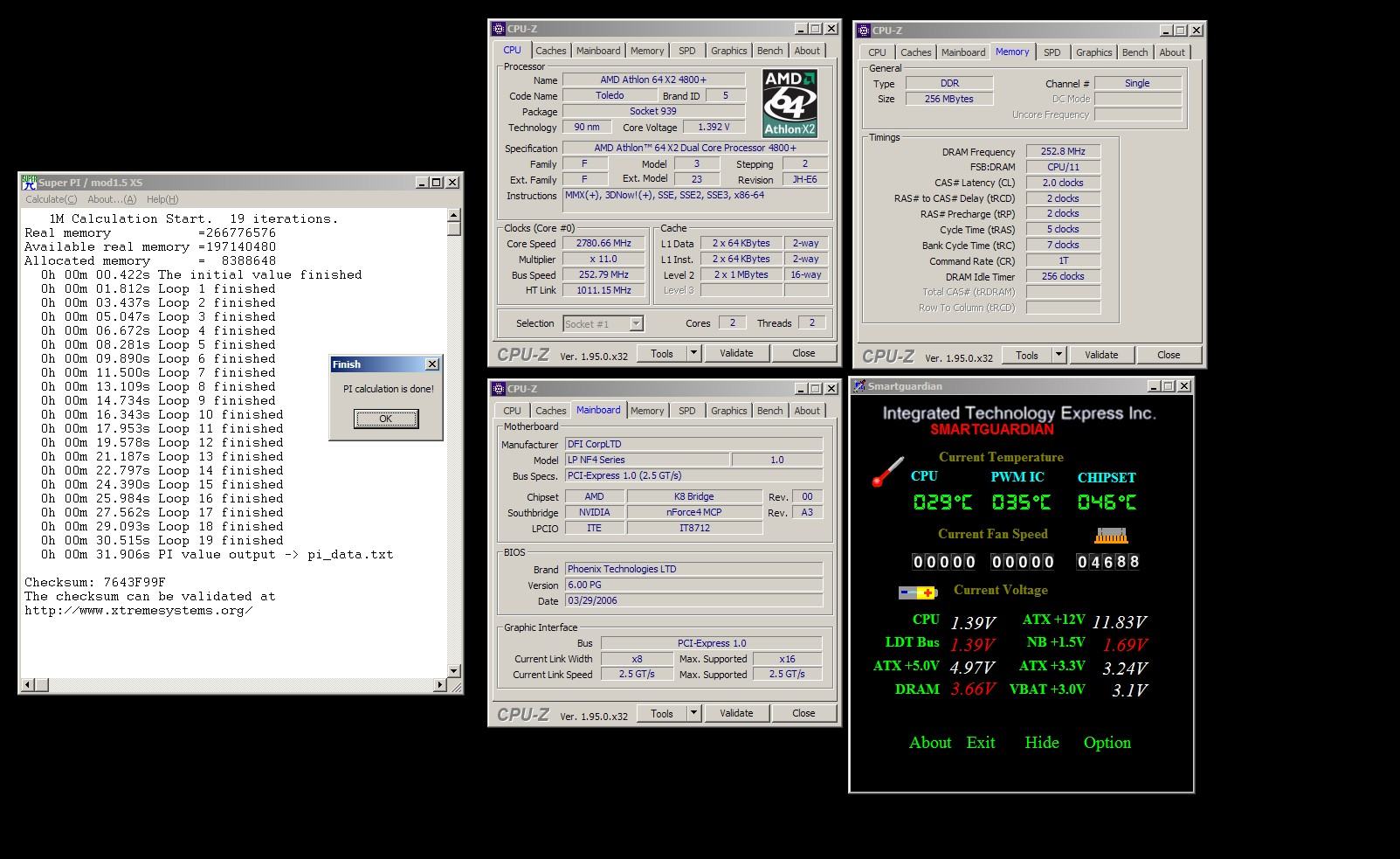Viewport: 1400px width, 859px height.
Task: Click Validate in the Memory window
Action: click(1101, 355)
